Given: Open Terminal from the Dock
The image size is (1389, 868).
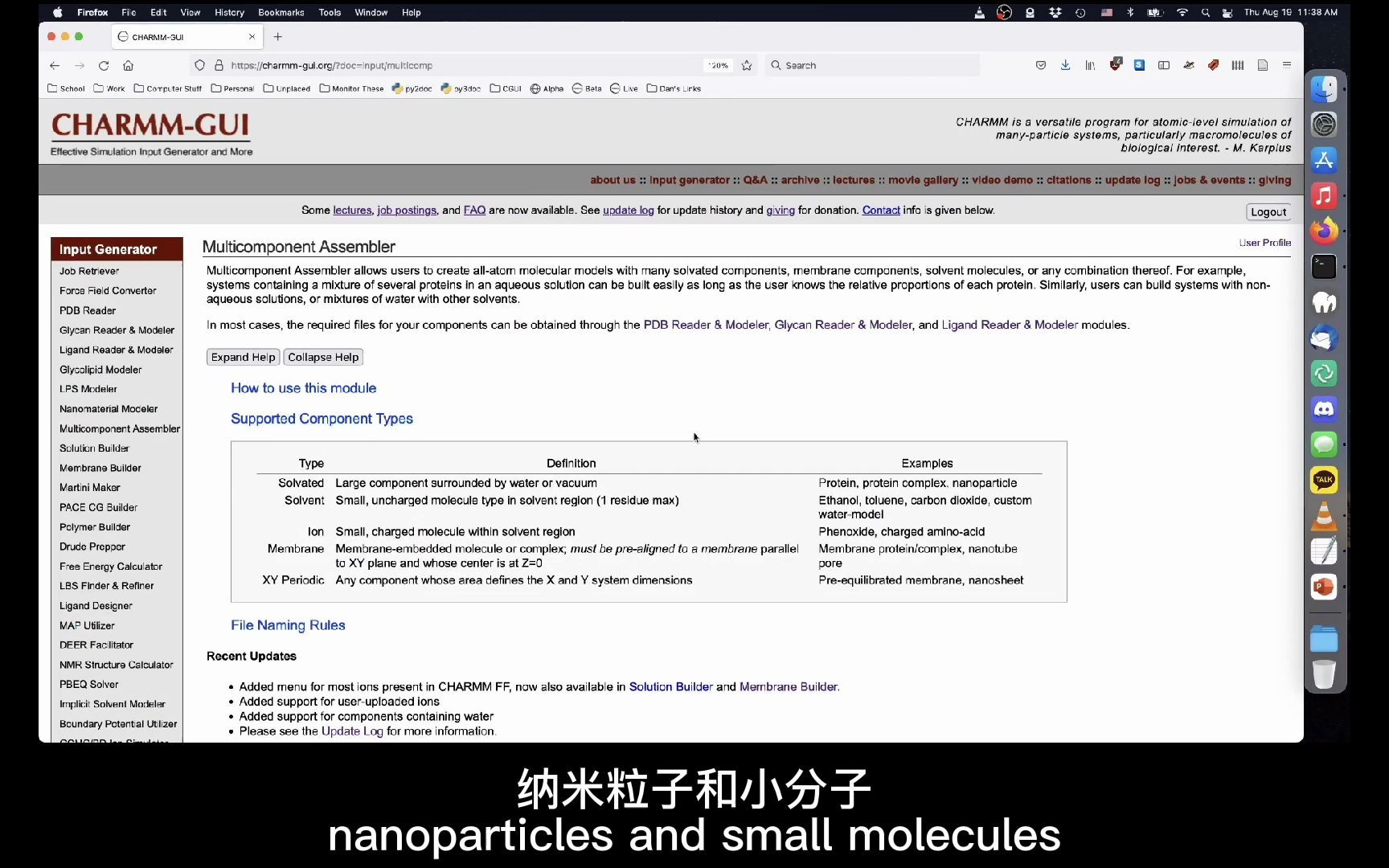Looking at the screenshot, I should coord(1324,266).
